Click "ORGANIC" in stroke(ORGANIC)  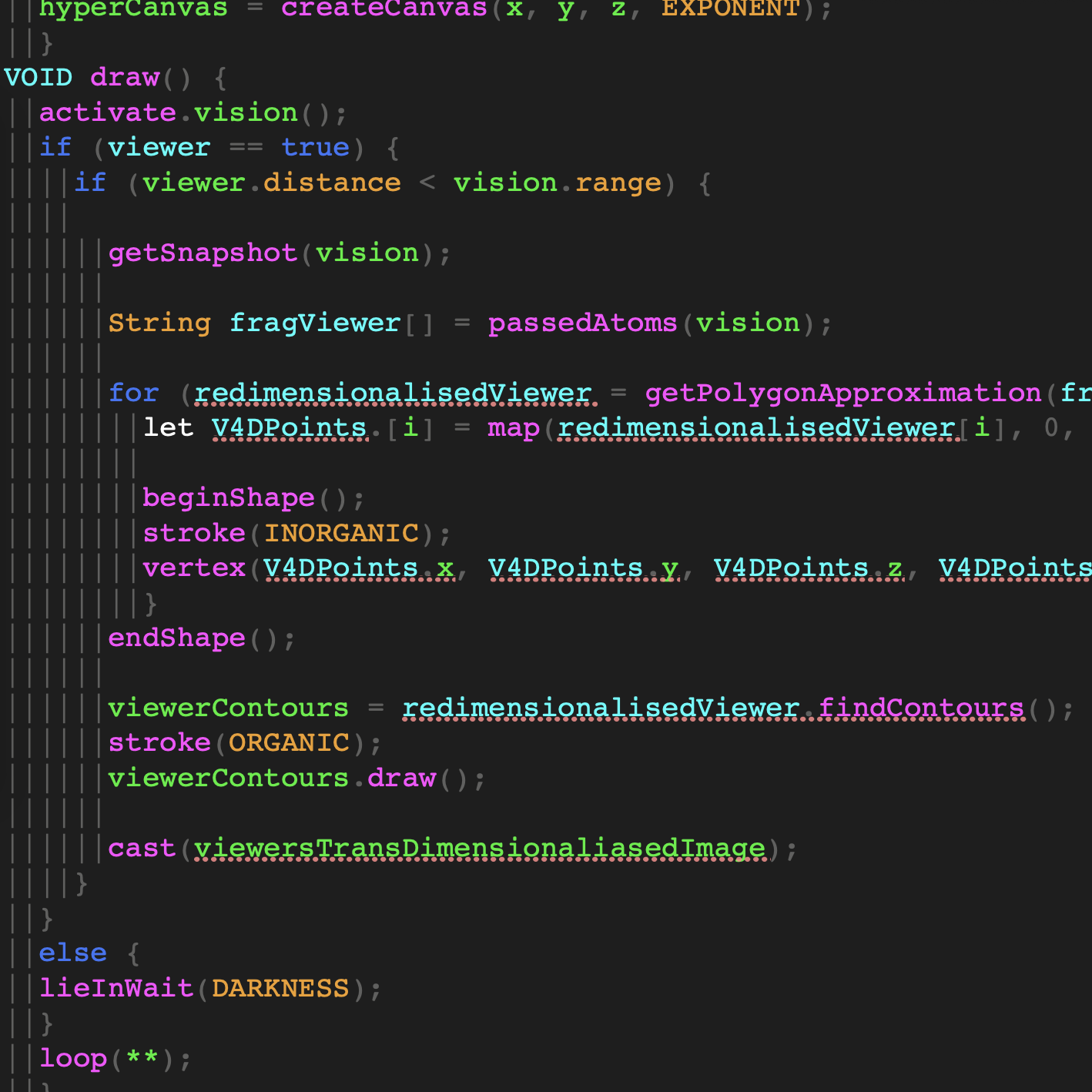pyautogui.click(x=289, y=742)
